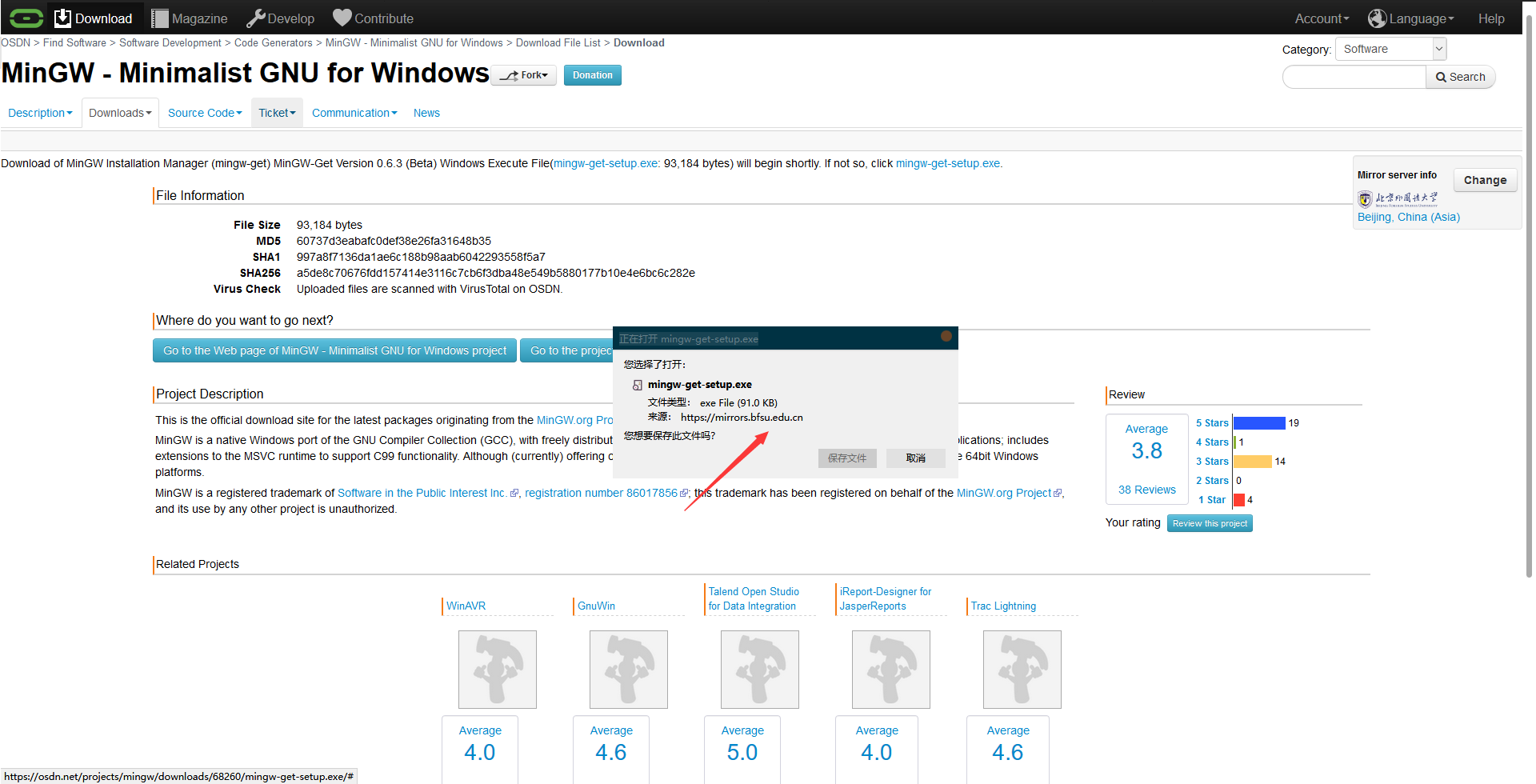
Task: Click the GnuWin project thumbnail
Action: (629, 670)
